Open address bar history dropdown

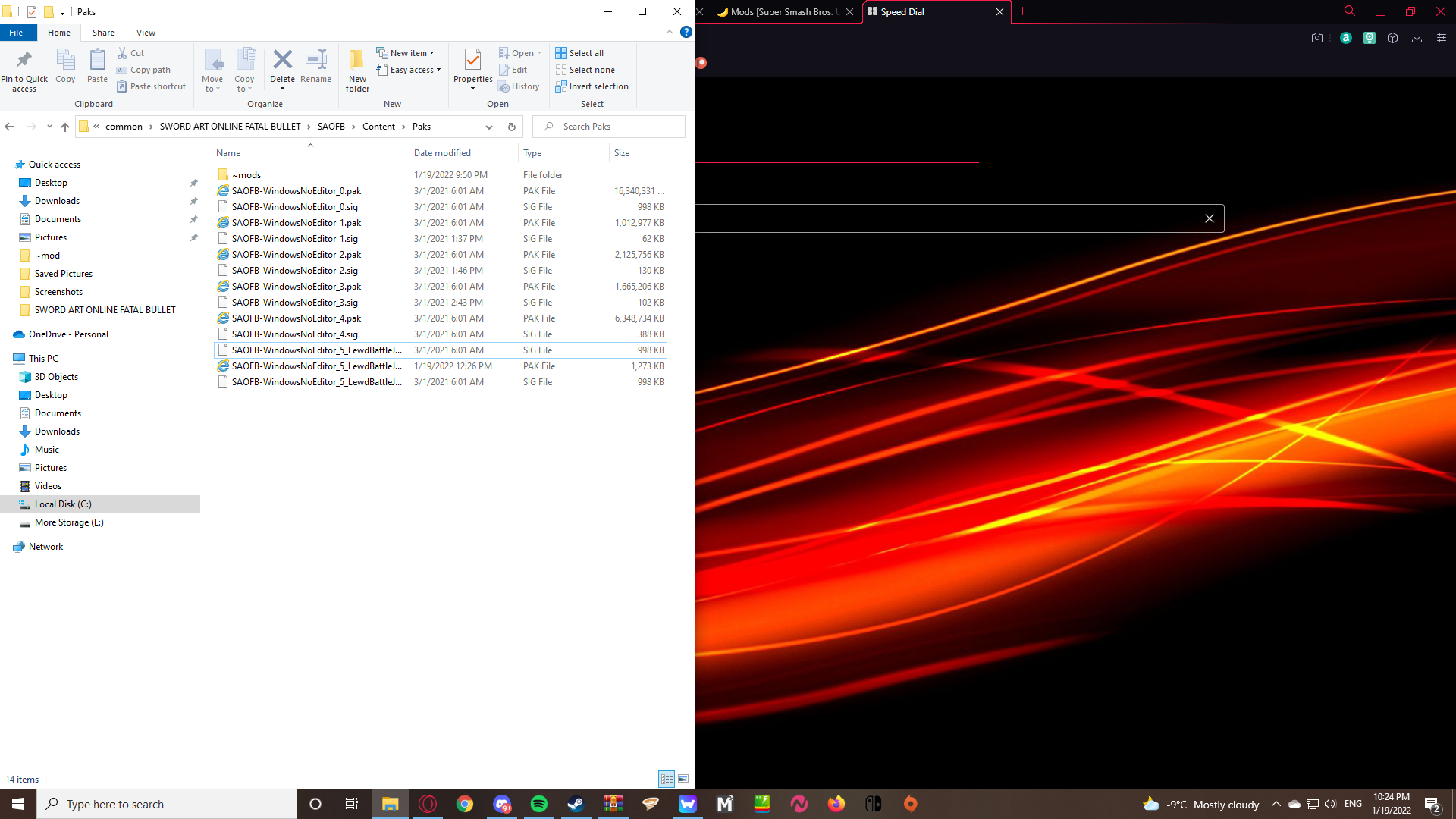click(489, 127)
